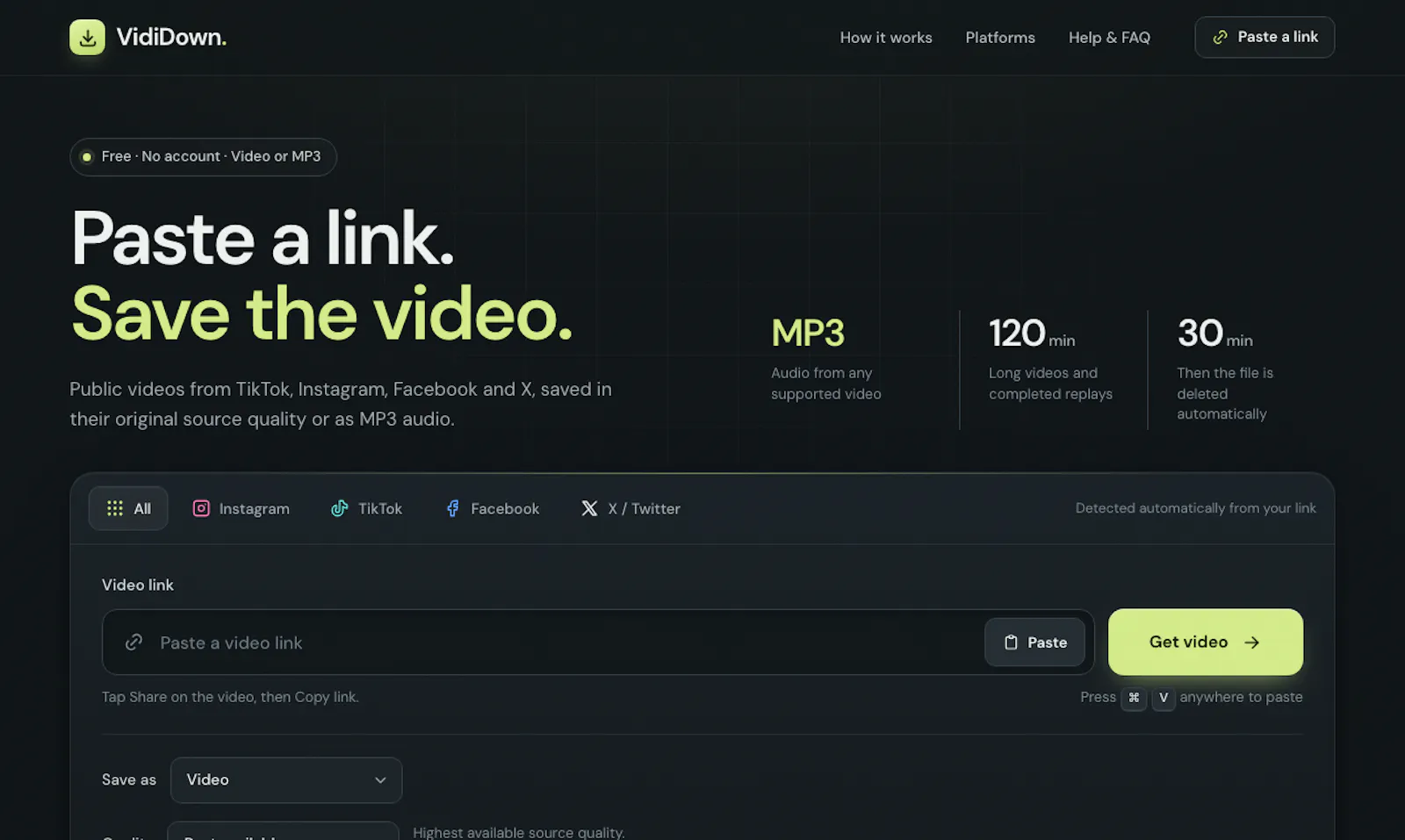Switch to the Instagram tab
Image resolution: width=1405 pixels, height=840 pixels.
pyautogui.click(x=241, y=508)
